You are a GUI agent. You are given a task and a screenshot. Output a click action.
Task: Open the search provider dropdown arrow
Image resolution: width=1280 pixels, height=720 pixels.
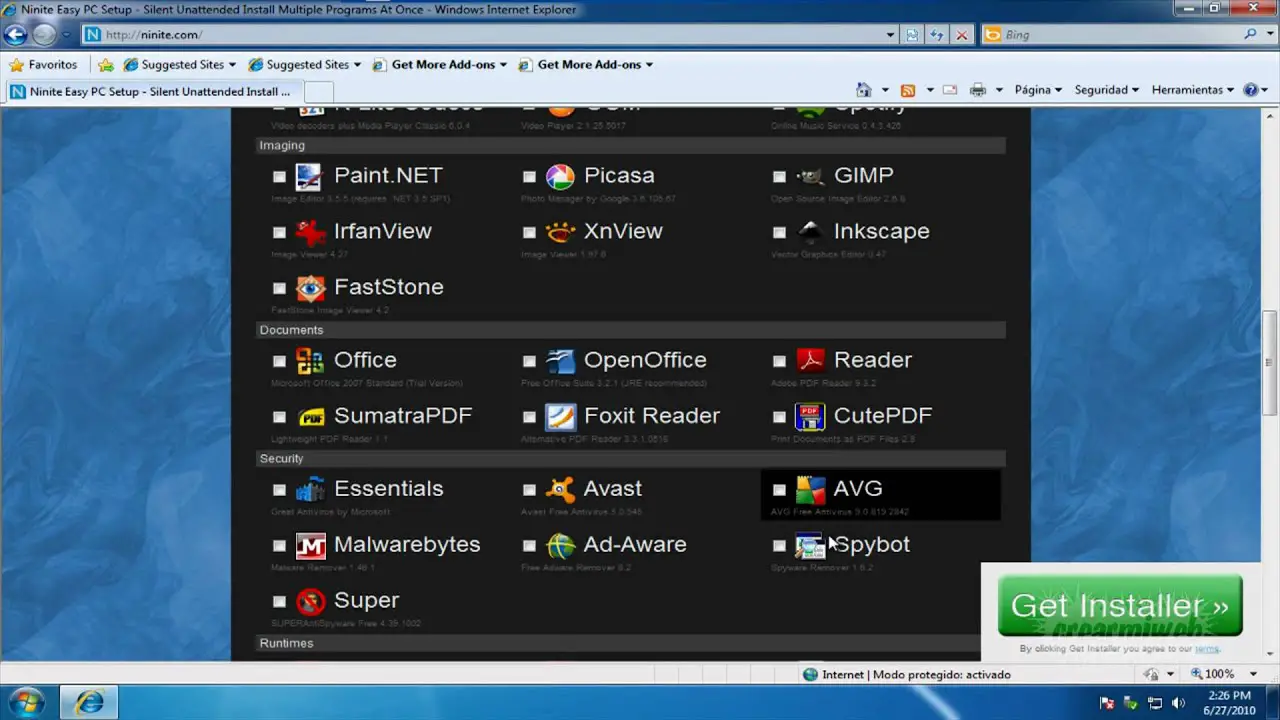[x=1269, y=34]
